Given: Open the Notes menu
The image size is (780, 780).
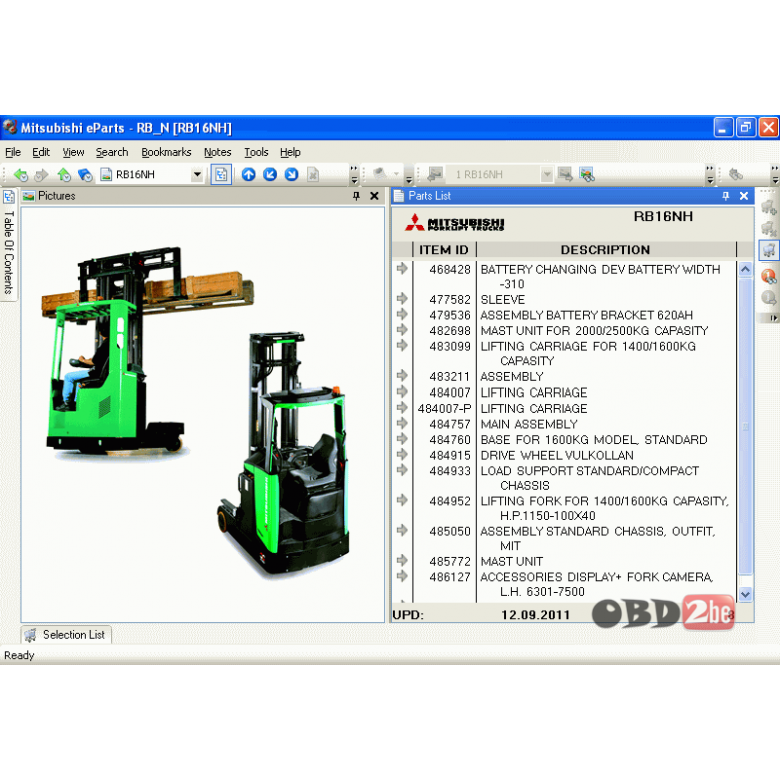Looking at the screenshot, I should [x=217, y=152].
